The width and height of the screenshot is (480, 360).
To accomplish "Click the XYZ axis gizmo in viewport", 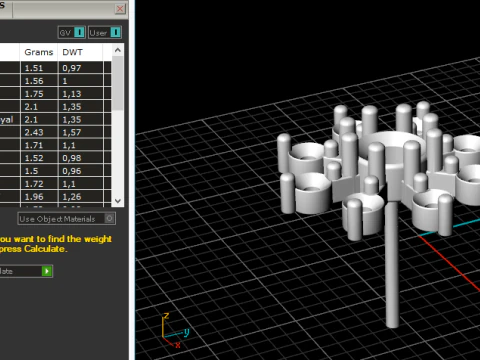I will (175, 331).
